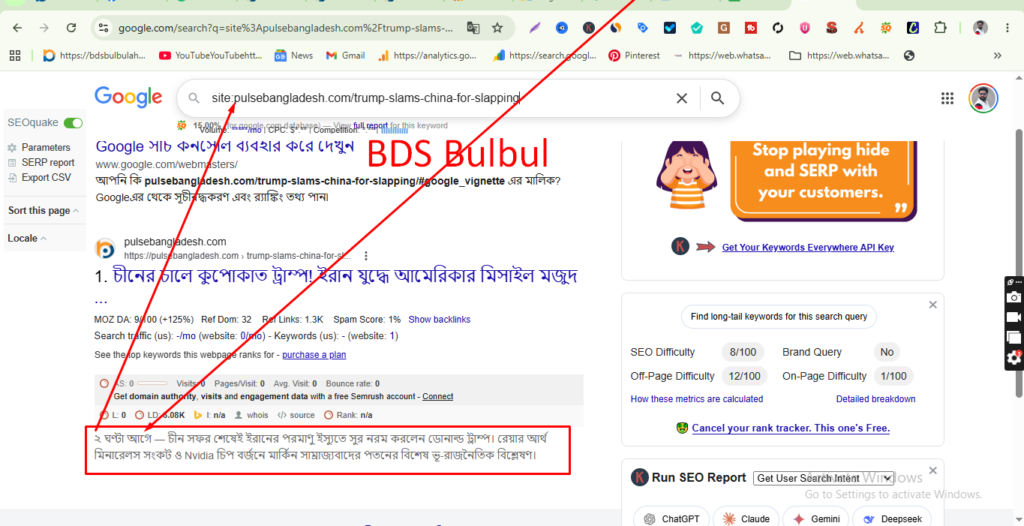Show more bookmarks with double chevron
Viewport: 1024px width, 526px height.
click(997, 56)
